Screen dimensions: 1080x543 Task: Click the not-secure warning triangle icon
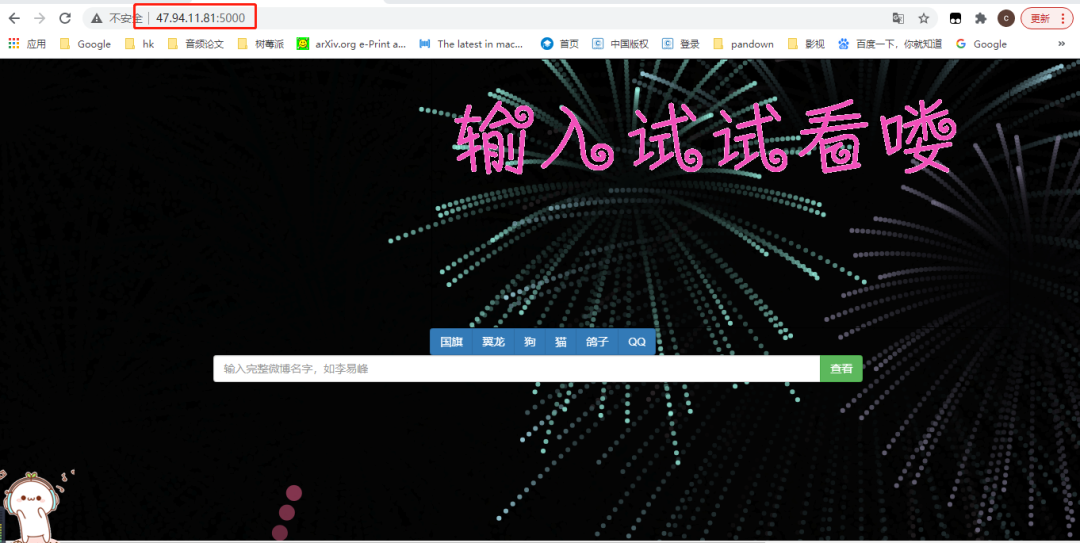pos(96,19)
